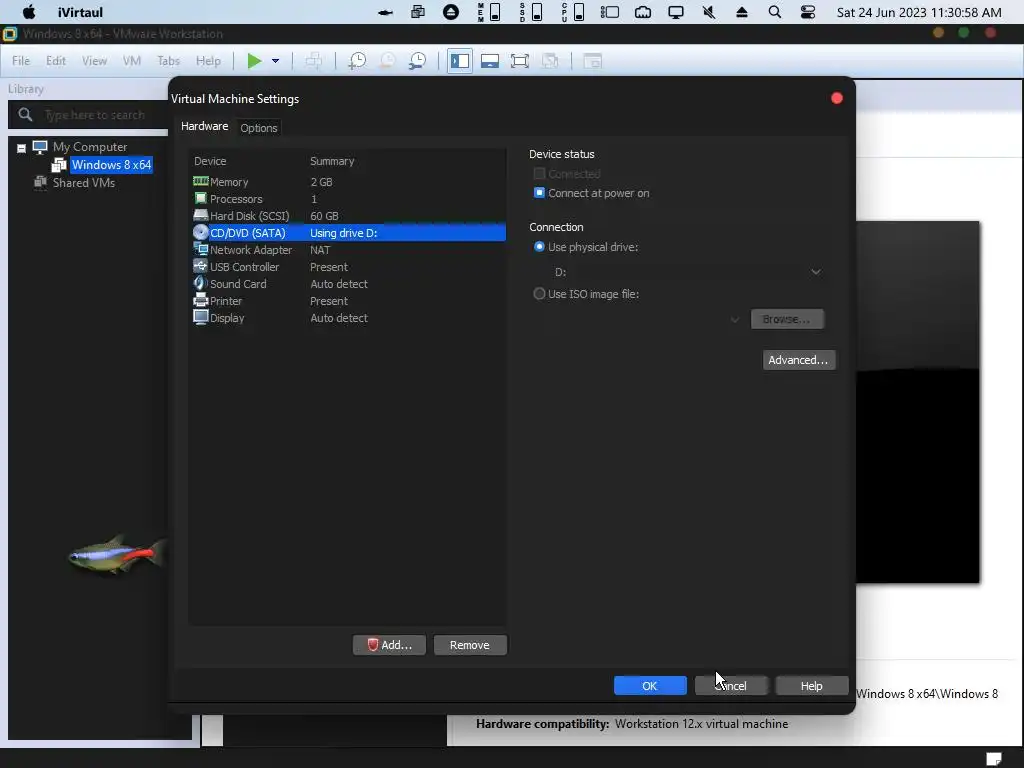This screenshot has width=1024, height=768.
Task: Click the MEM monitor icon in menu bar
Action: pos(490,12)
